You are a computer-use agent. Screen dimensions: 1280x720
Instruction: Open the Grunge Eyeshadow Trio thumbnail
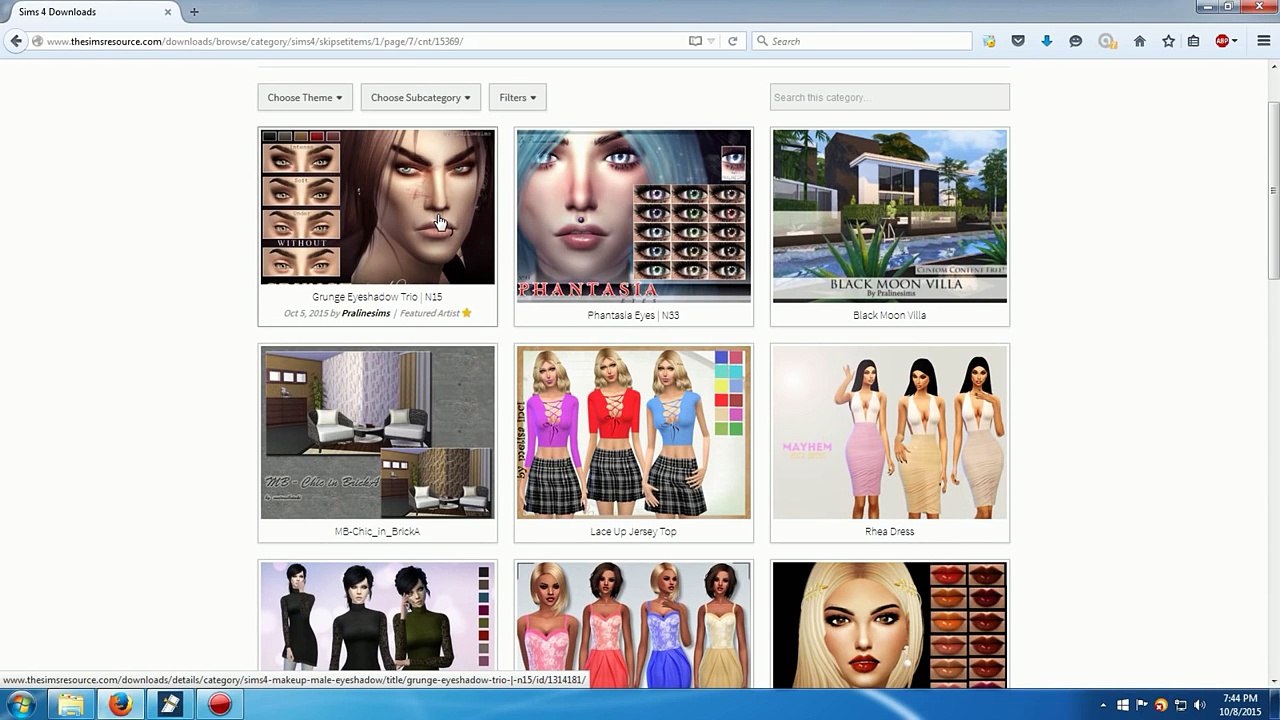coord(378,207)
